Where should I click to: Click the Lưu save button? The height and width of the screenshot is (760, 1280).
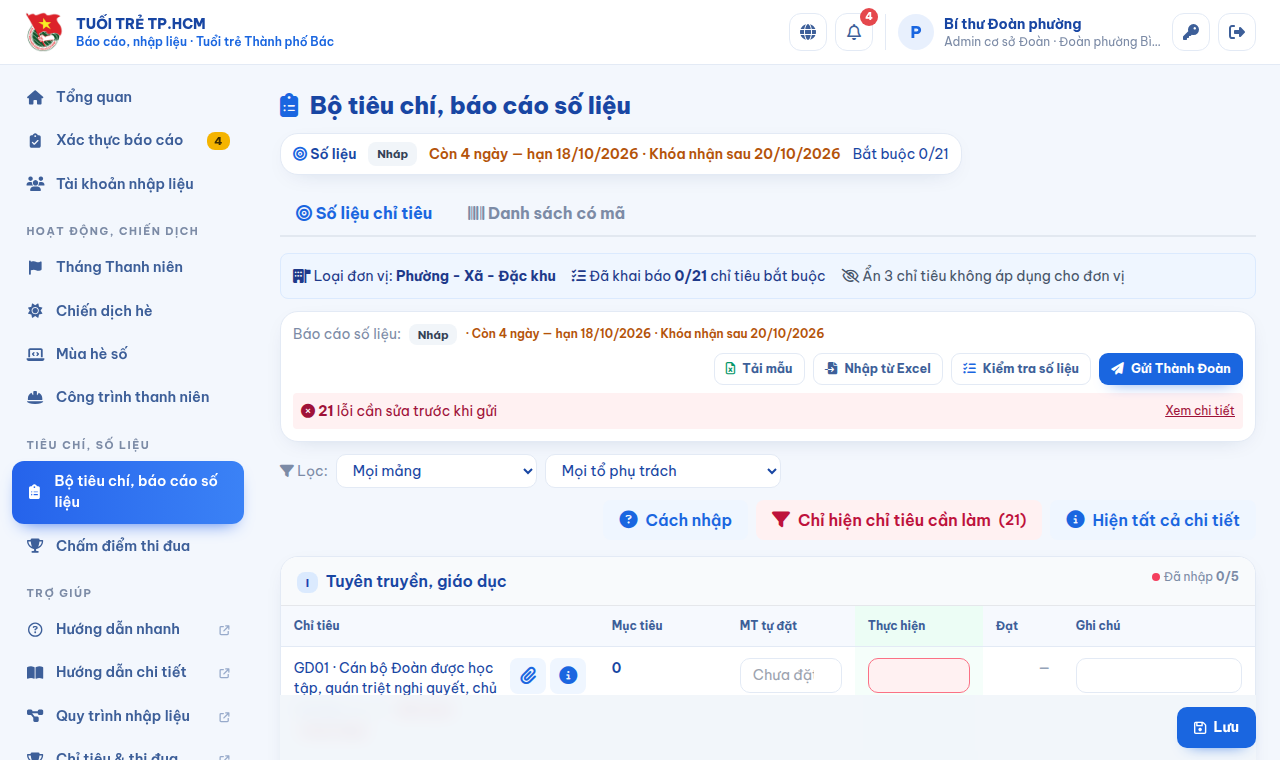coord(1216,728)
